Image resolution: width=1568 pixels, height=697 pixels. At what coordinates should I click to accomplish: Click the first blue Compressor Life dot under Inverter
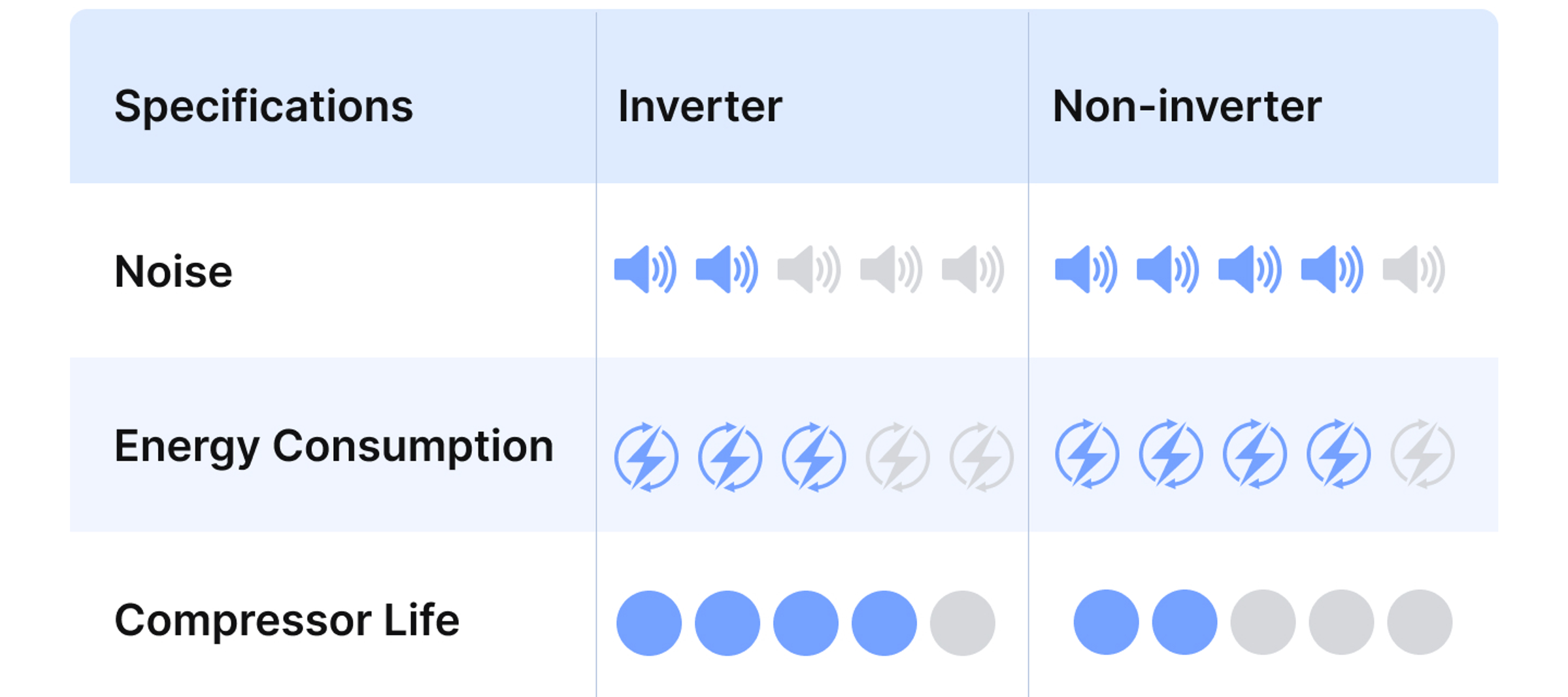pyautogui.click(x=649, y=623)
